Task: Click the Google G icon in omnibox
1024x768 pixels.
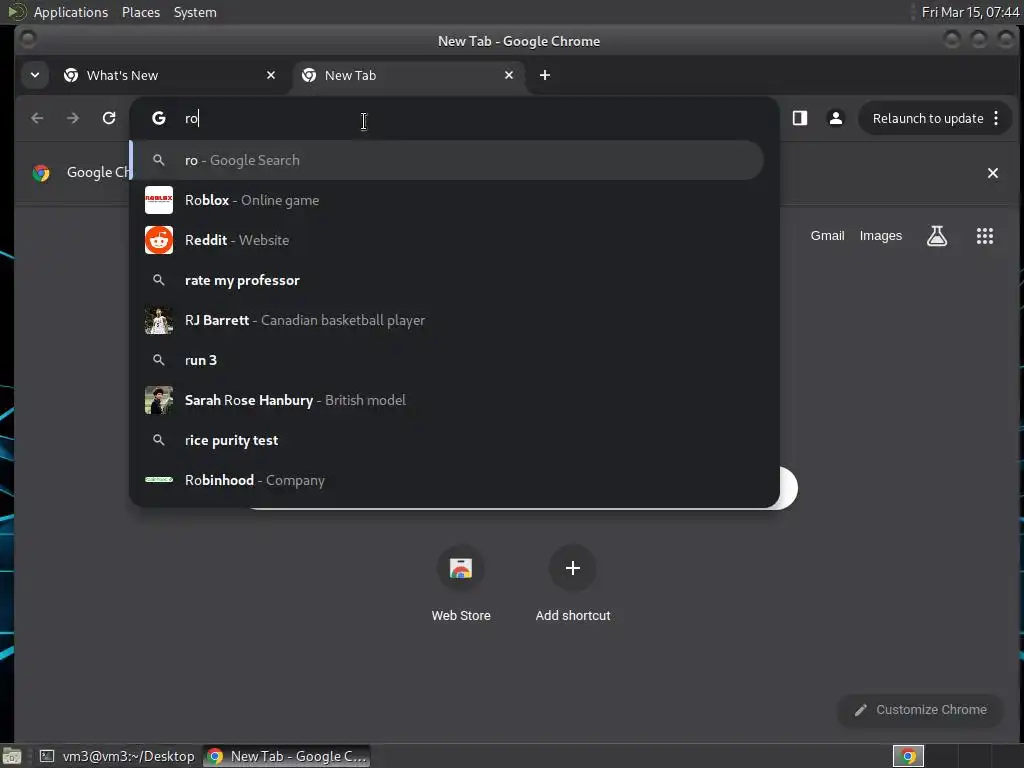Action: [159, 118]
